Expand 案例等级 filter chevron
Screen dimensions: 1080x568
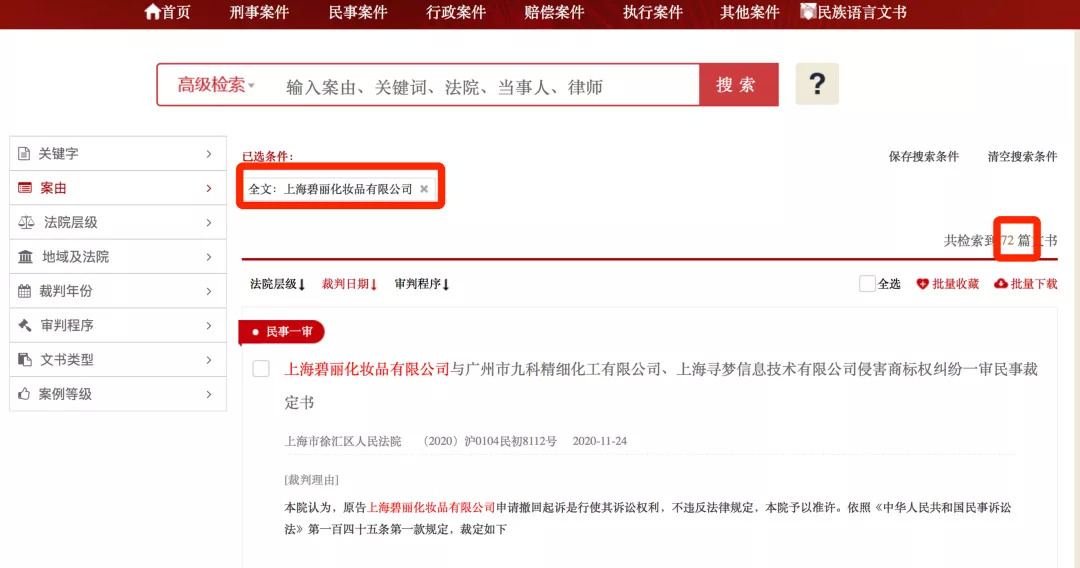[x=209, y=394]
